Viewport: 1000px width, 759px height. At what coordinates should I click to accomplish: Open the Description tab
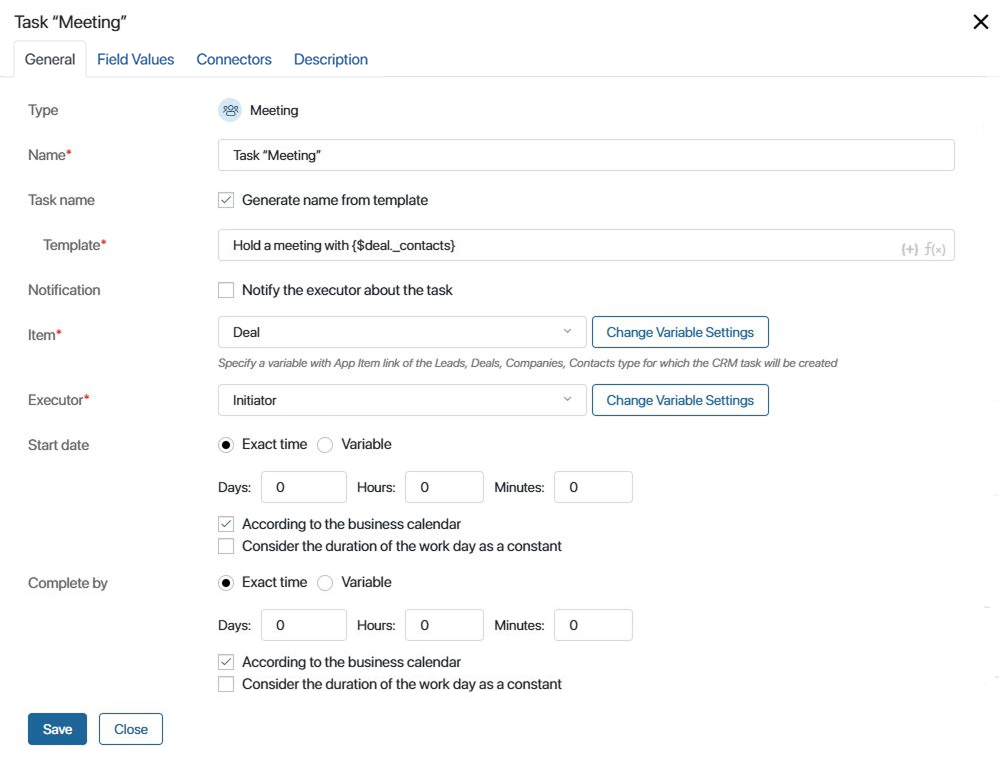tap(331, 59)
